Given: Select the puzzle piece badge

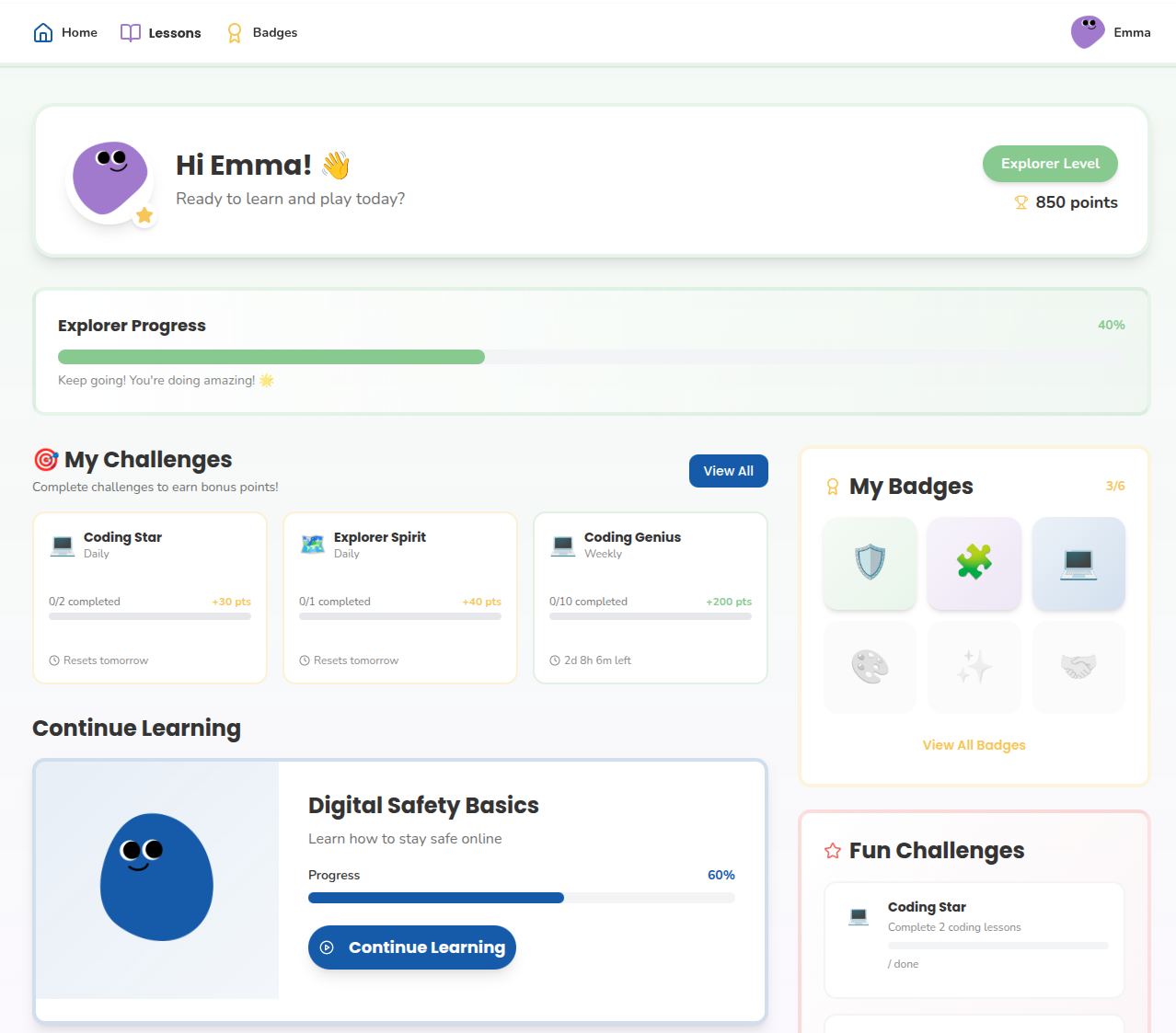Looking at the screenshot, I should pyautogui.click(x=974, y=563).
